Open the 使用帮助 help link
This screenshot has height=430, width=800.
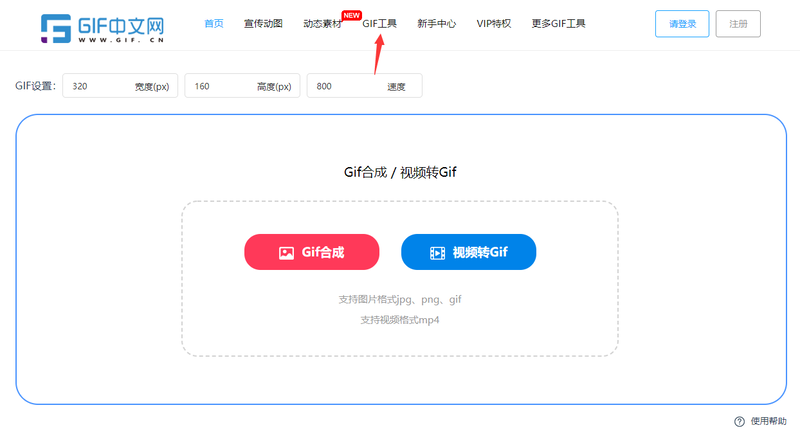tap(768, 421)
